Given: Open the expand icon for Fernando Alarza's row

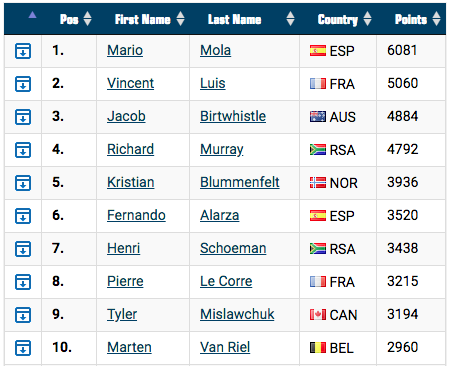Looking at the screenshot, I should (x=23, y=216).
